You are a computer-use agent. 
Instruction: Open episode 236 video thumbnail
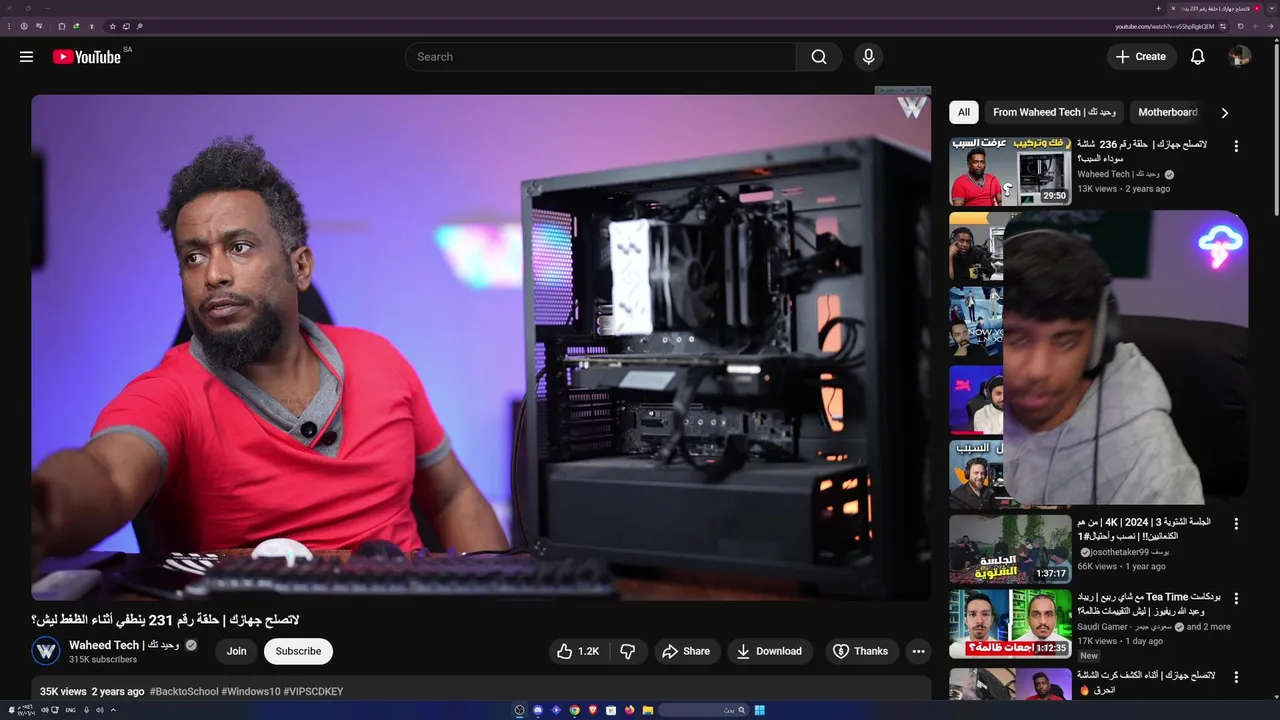[x=1010, y=171]
